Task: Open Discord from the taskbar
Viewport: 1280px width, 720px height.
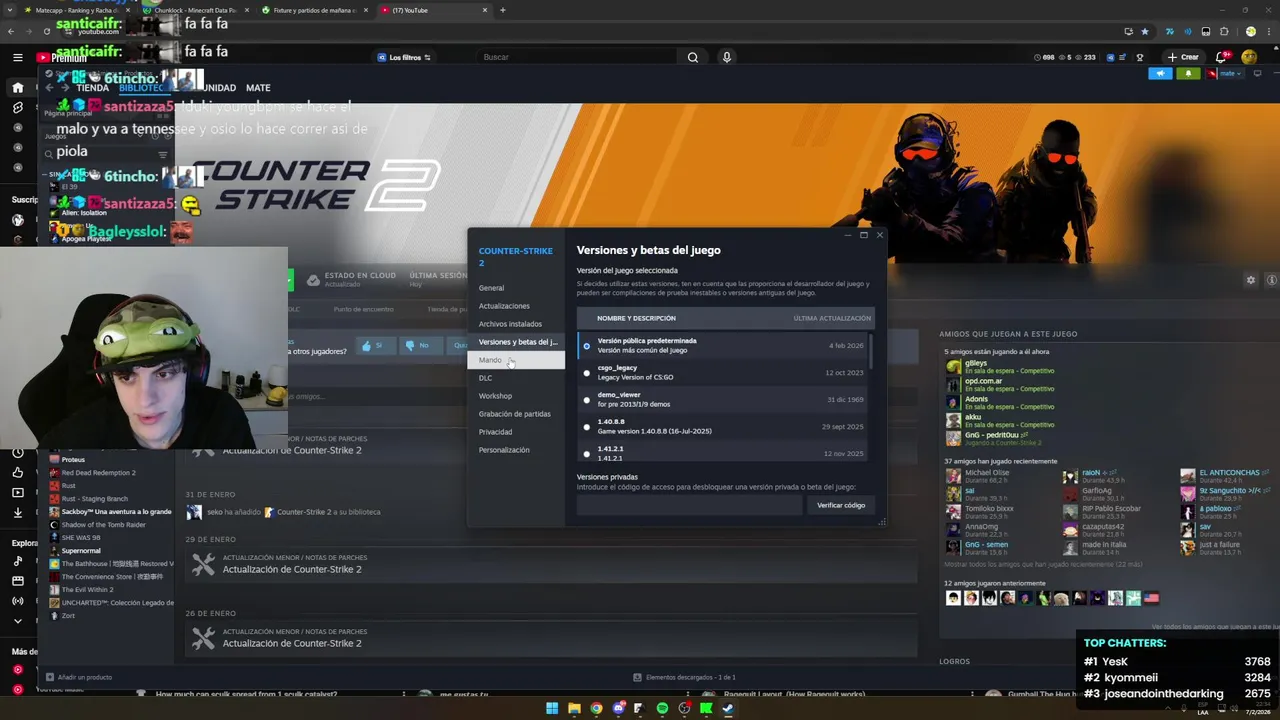Action: point(618,708)
